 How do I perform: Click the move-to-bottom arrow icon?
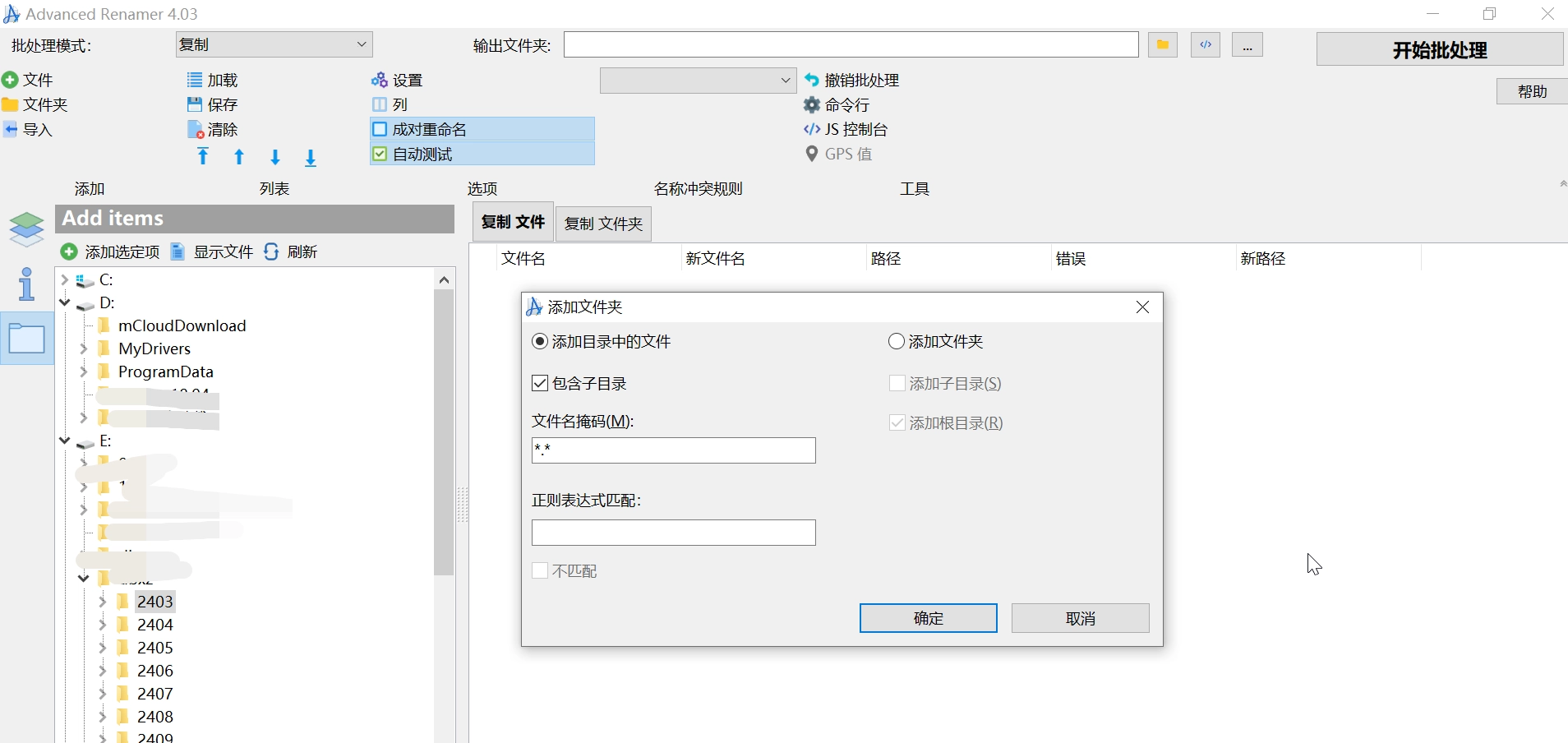tap(311, 158)
